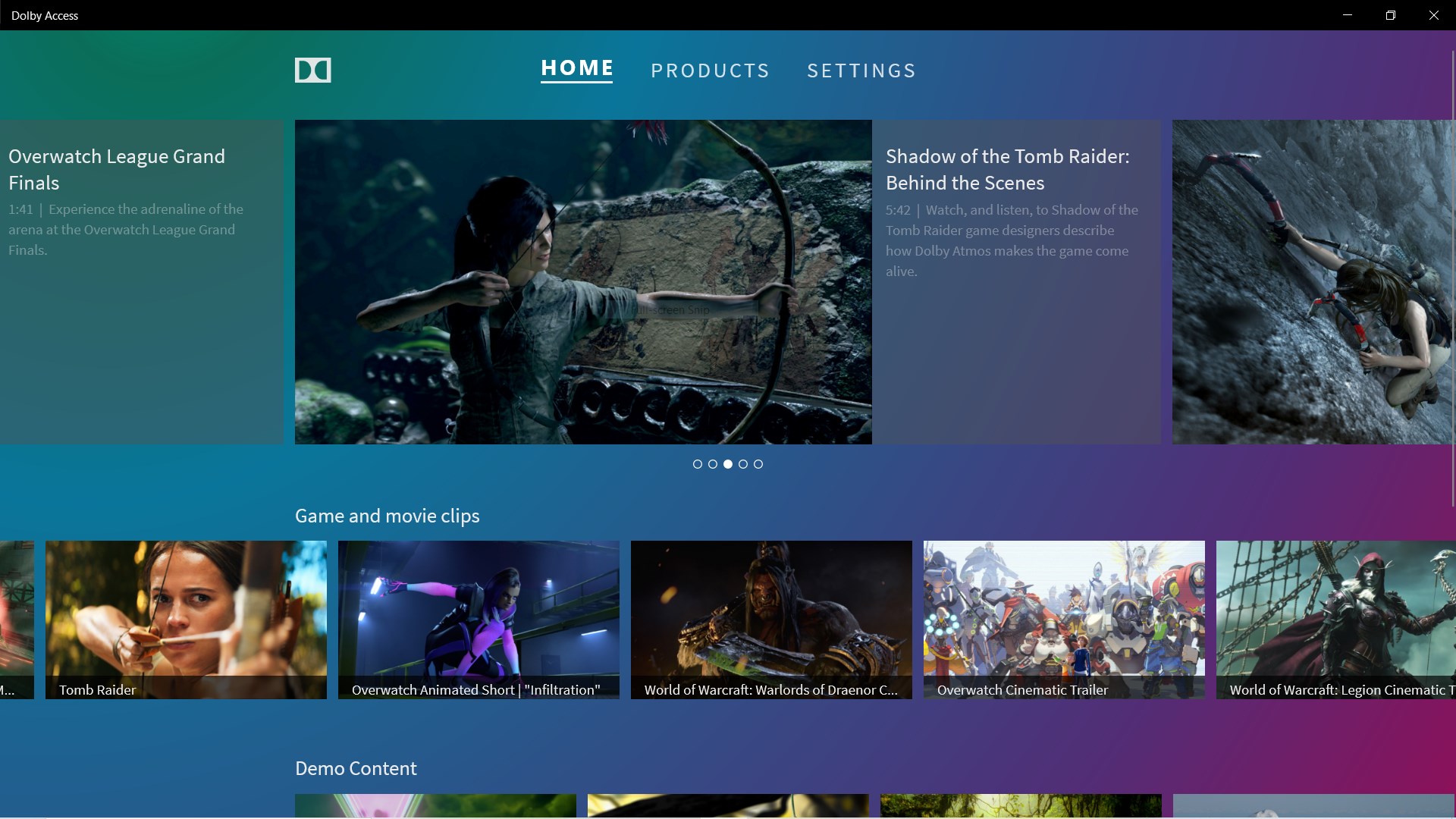
Task: Open Shadow of the Tomb Raider: Behind the Scenes
Action: click(1016, 281)
